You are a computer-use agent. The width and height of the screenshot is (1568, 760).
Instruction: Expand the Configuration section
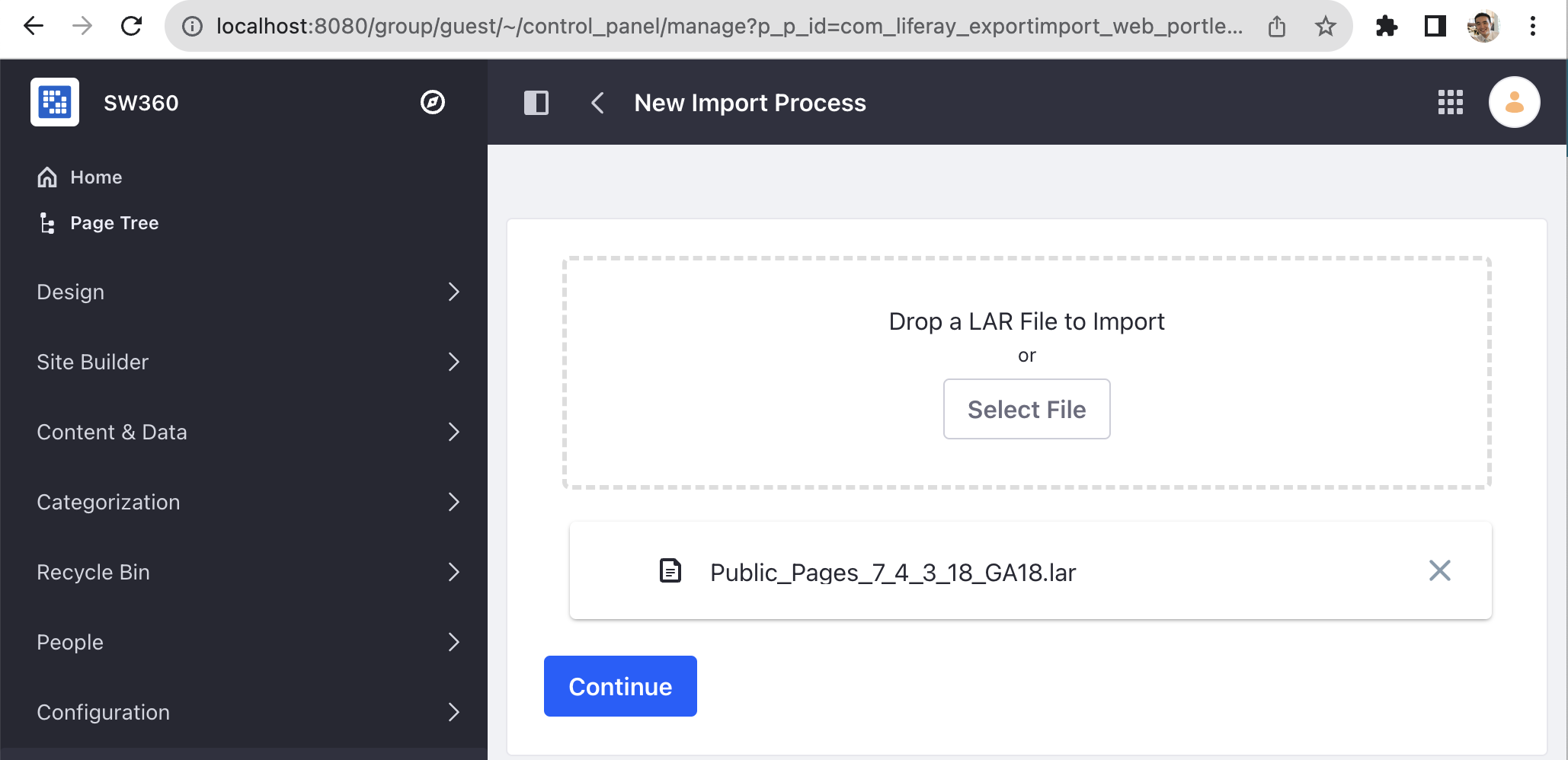248,712
